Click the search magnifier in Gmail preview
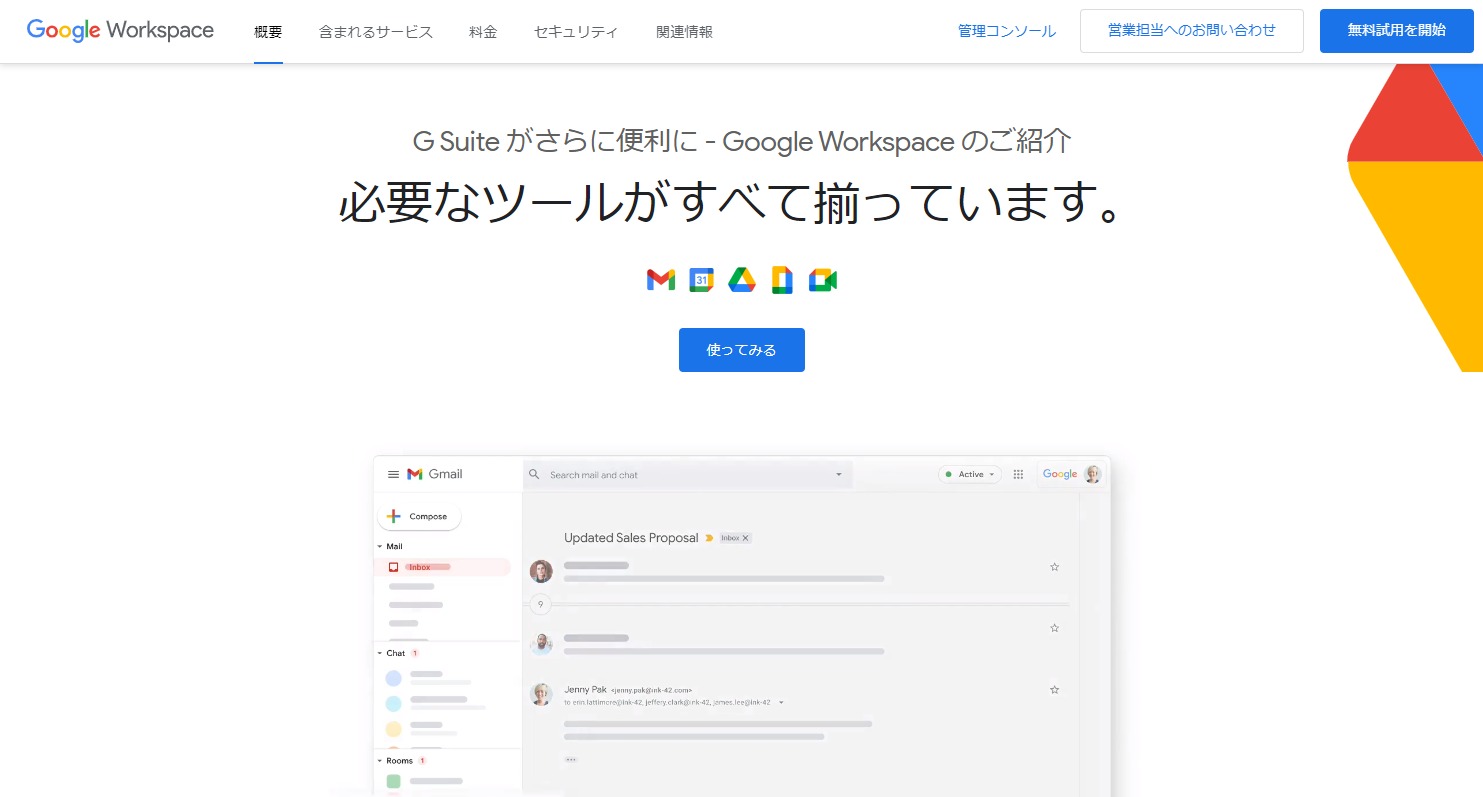 (x=534, y=474)
